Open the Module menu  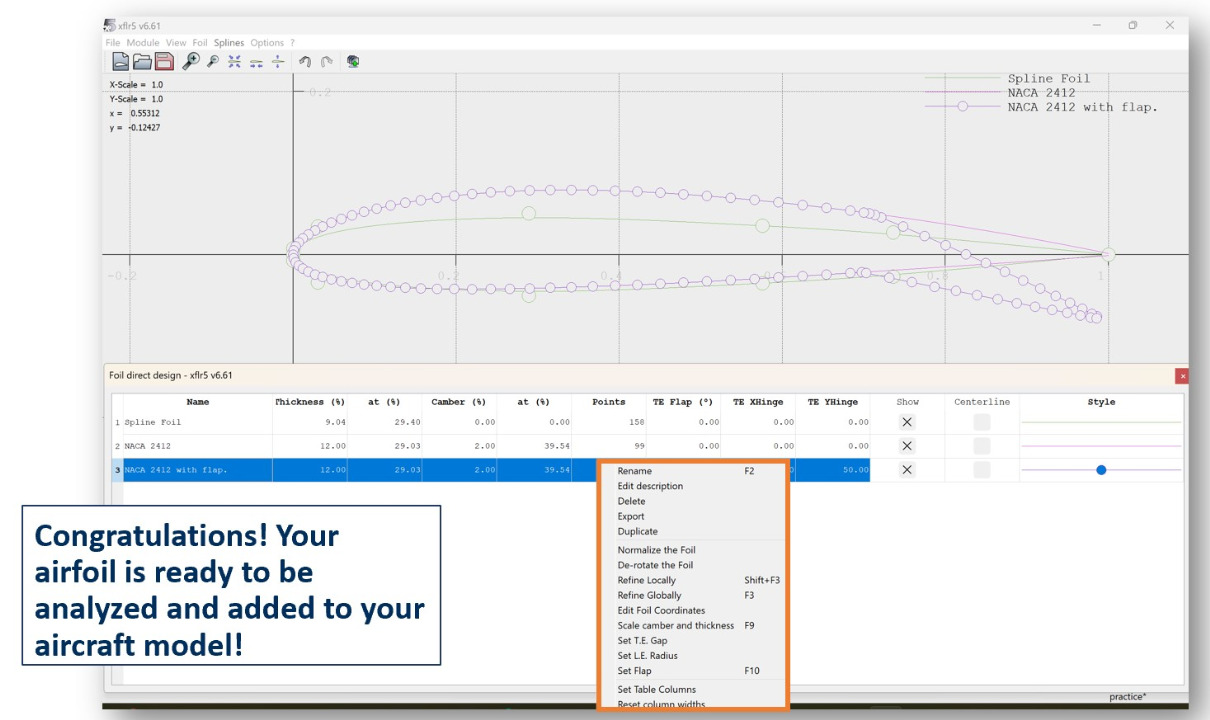(x=143, y=43)
